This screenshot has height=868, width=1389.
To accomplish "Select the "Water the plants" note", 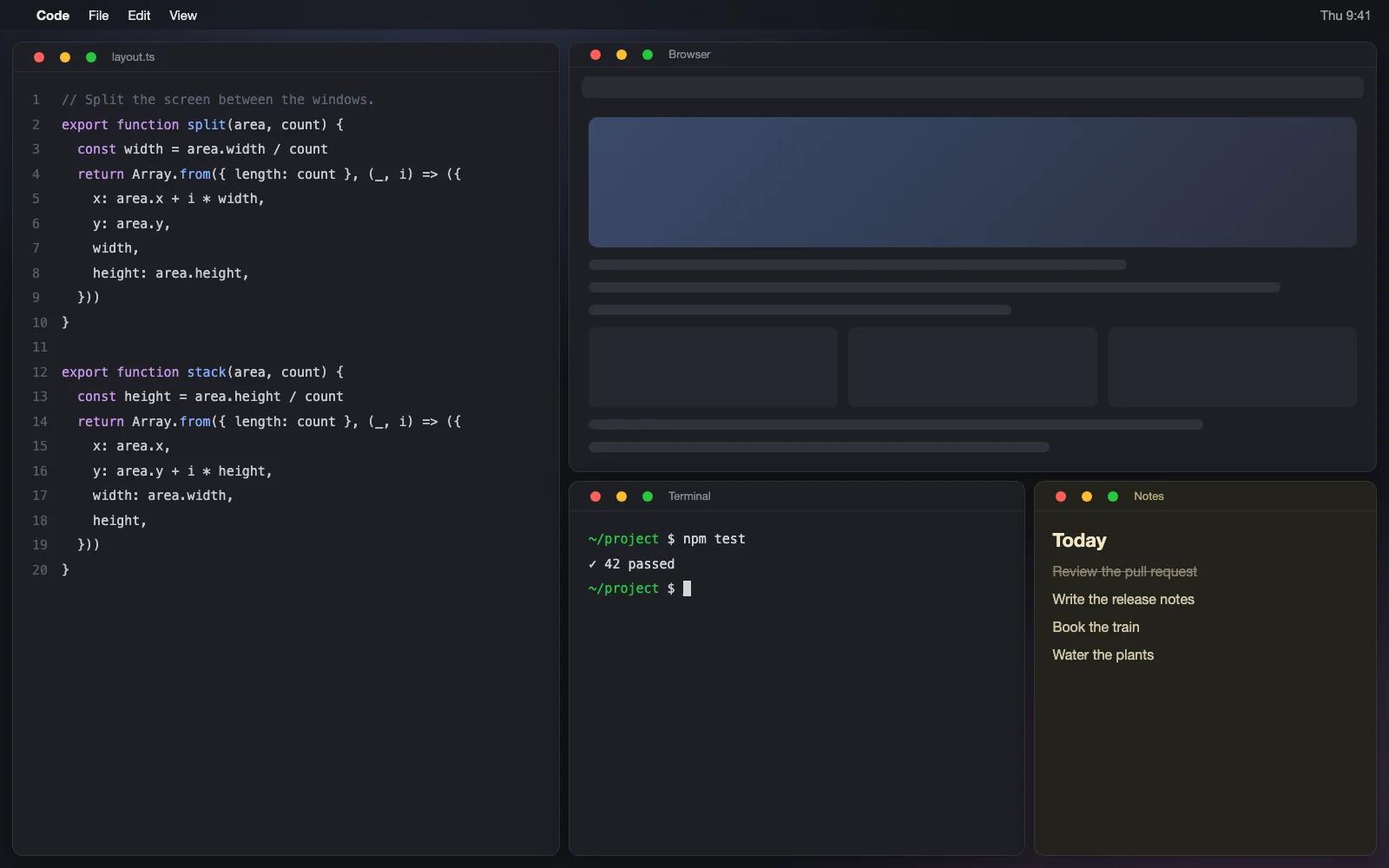I will pos(1103,654).
